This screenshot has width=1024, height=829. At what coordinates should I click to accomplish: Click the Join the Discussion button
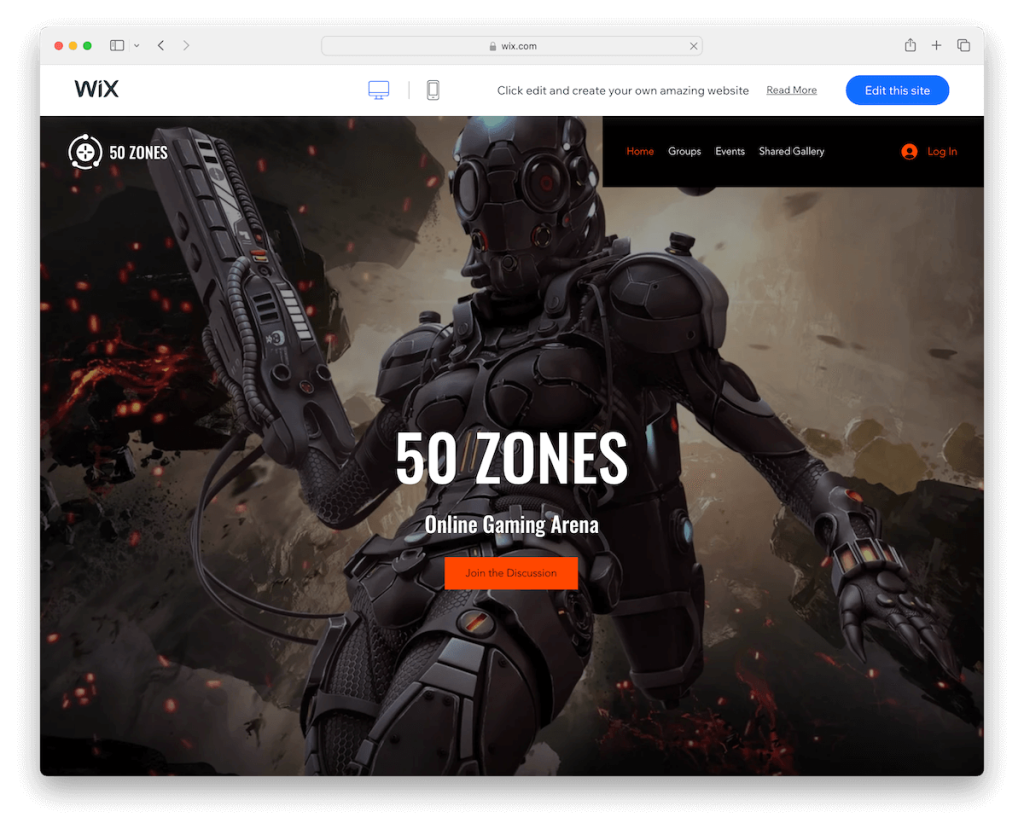point(511,573)
